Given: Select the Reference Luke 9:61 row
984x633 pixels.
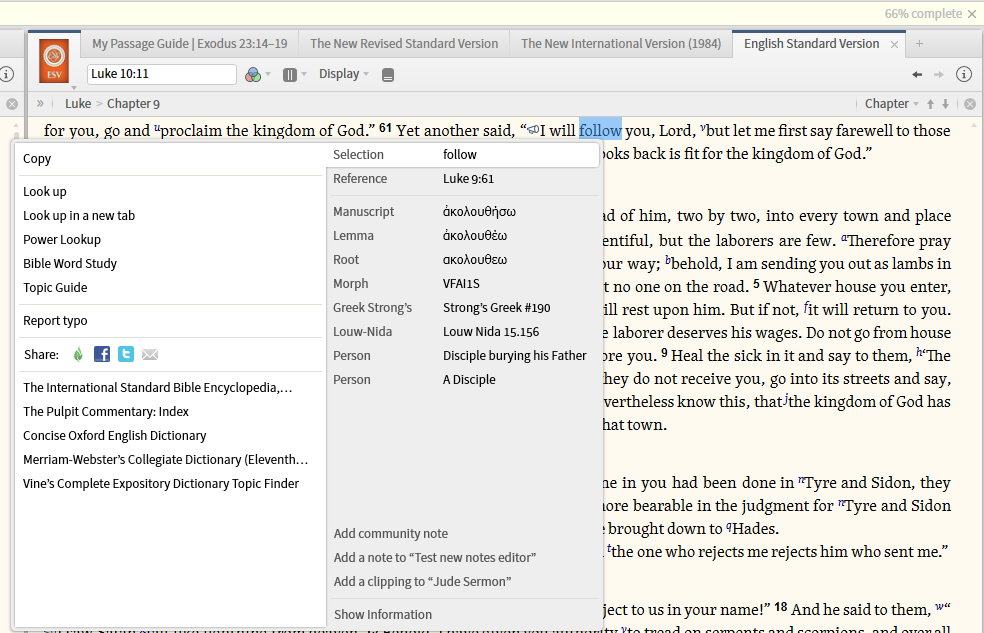Looking at the screenshot, I should click(464, 179).
